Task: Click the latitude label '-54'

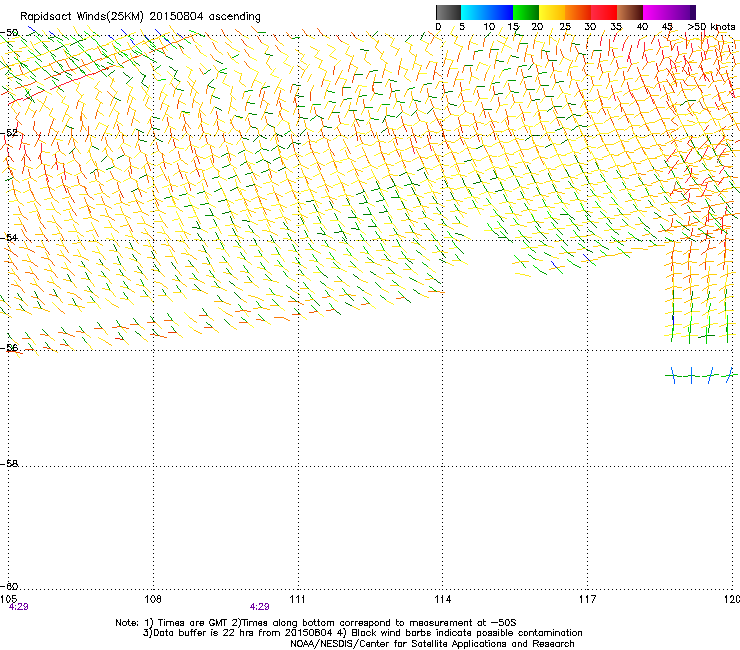Action: pyautogui.click(x=9, y=237)
